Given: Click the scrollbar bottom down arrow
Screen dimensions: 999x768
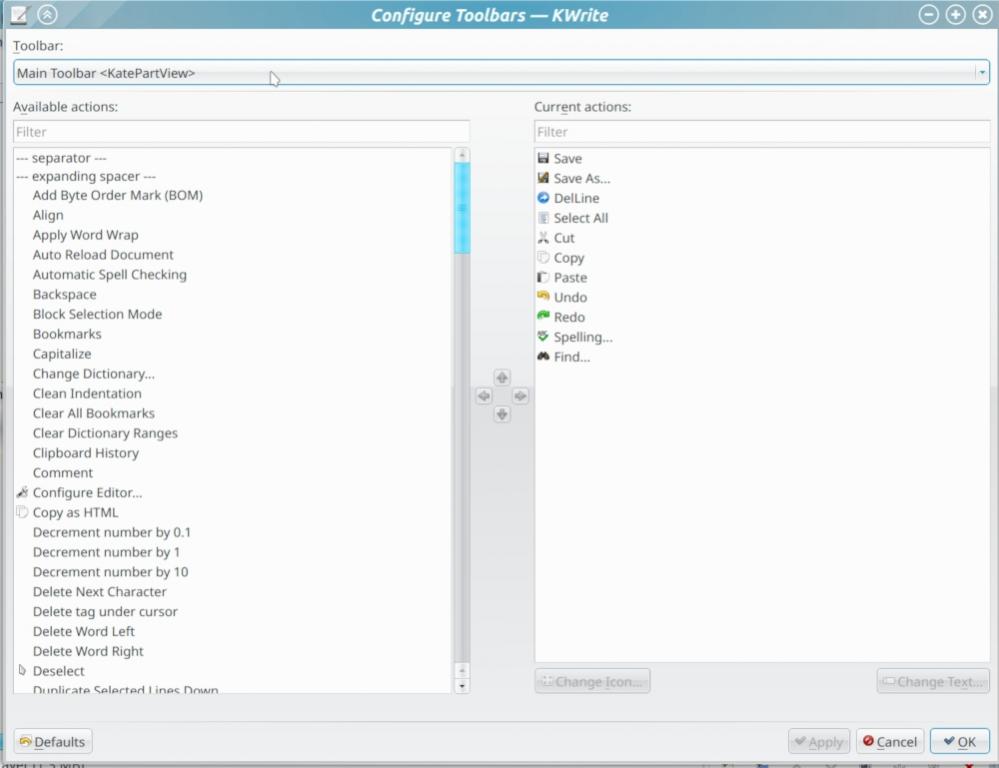Looking at the screenshot, I should (x=462, y=686).
